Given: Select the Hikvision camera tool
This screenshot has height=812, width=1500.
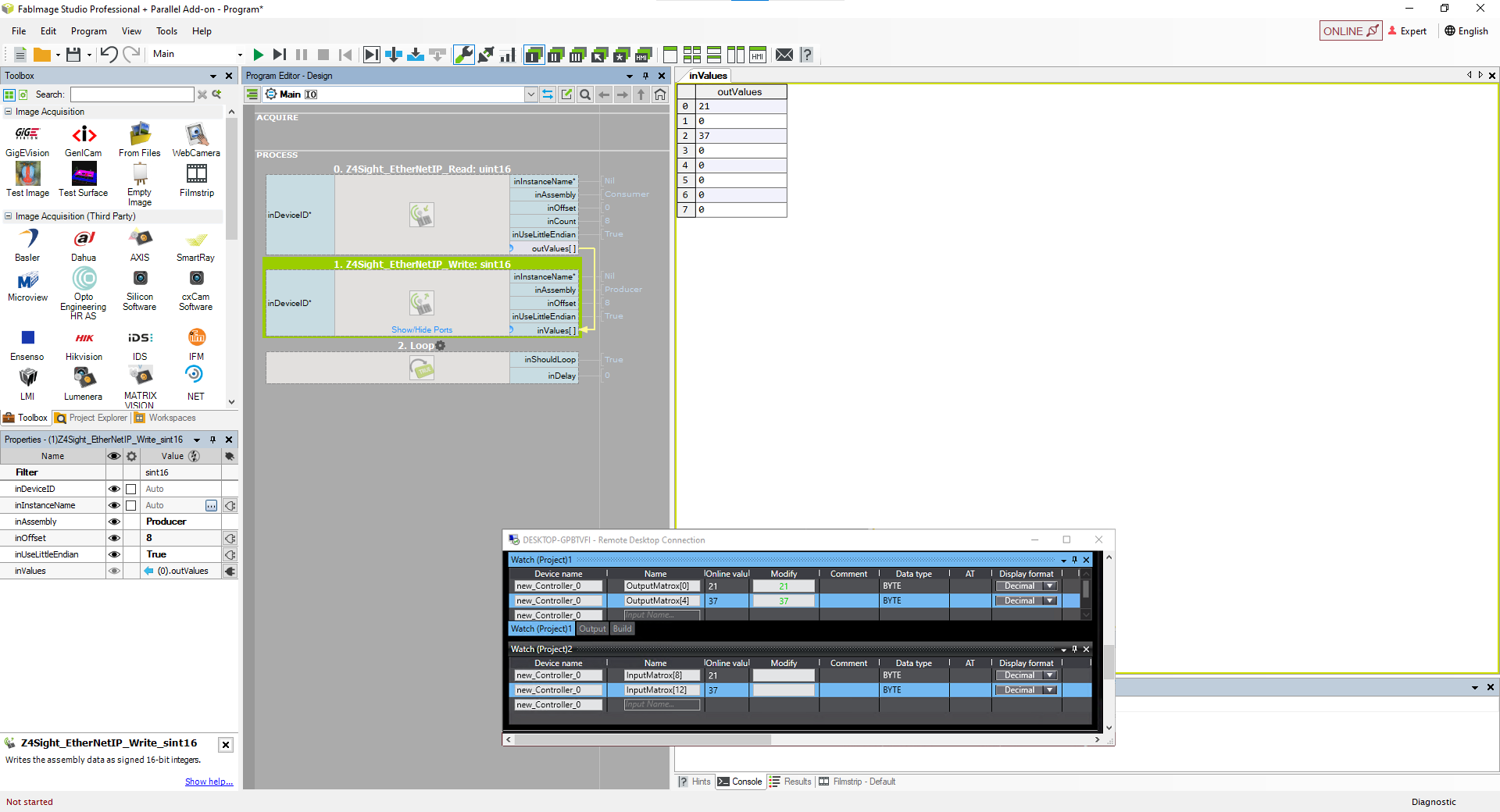Looking at the screenshot, I should [84, 345].
